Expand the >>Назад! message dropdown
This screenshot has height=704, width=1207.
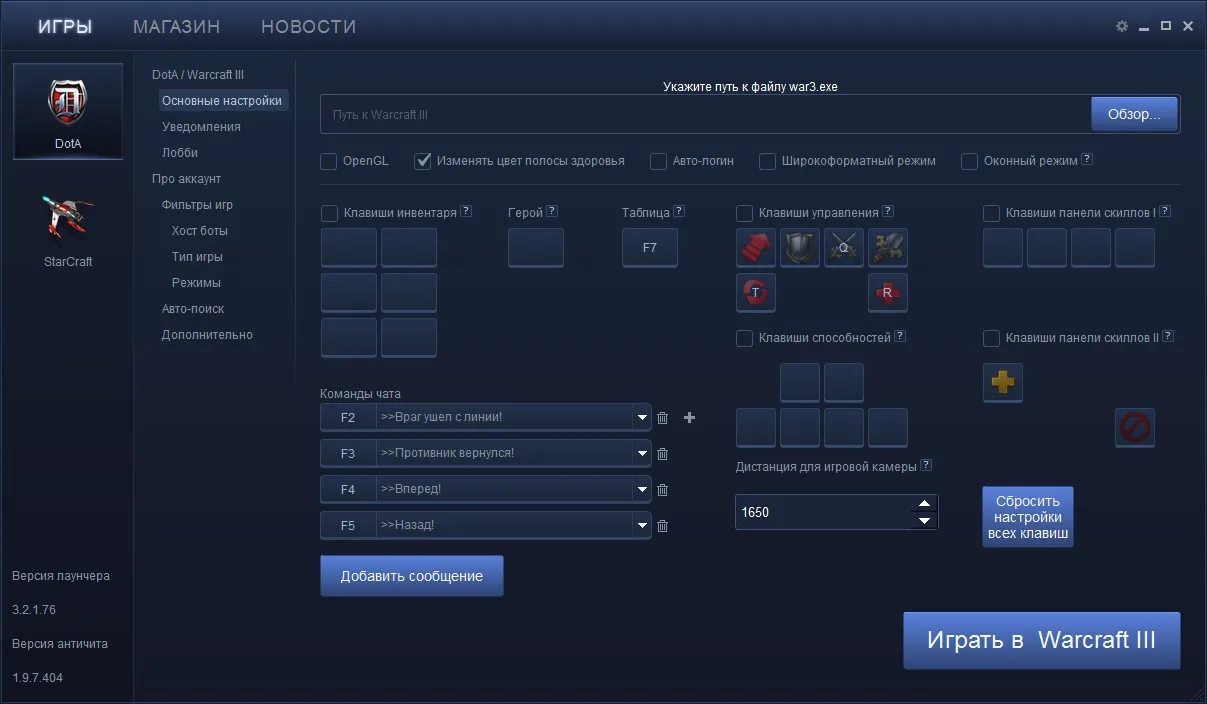point(642,526)
